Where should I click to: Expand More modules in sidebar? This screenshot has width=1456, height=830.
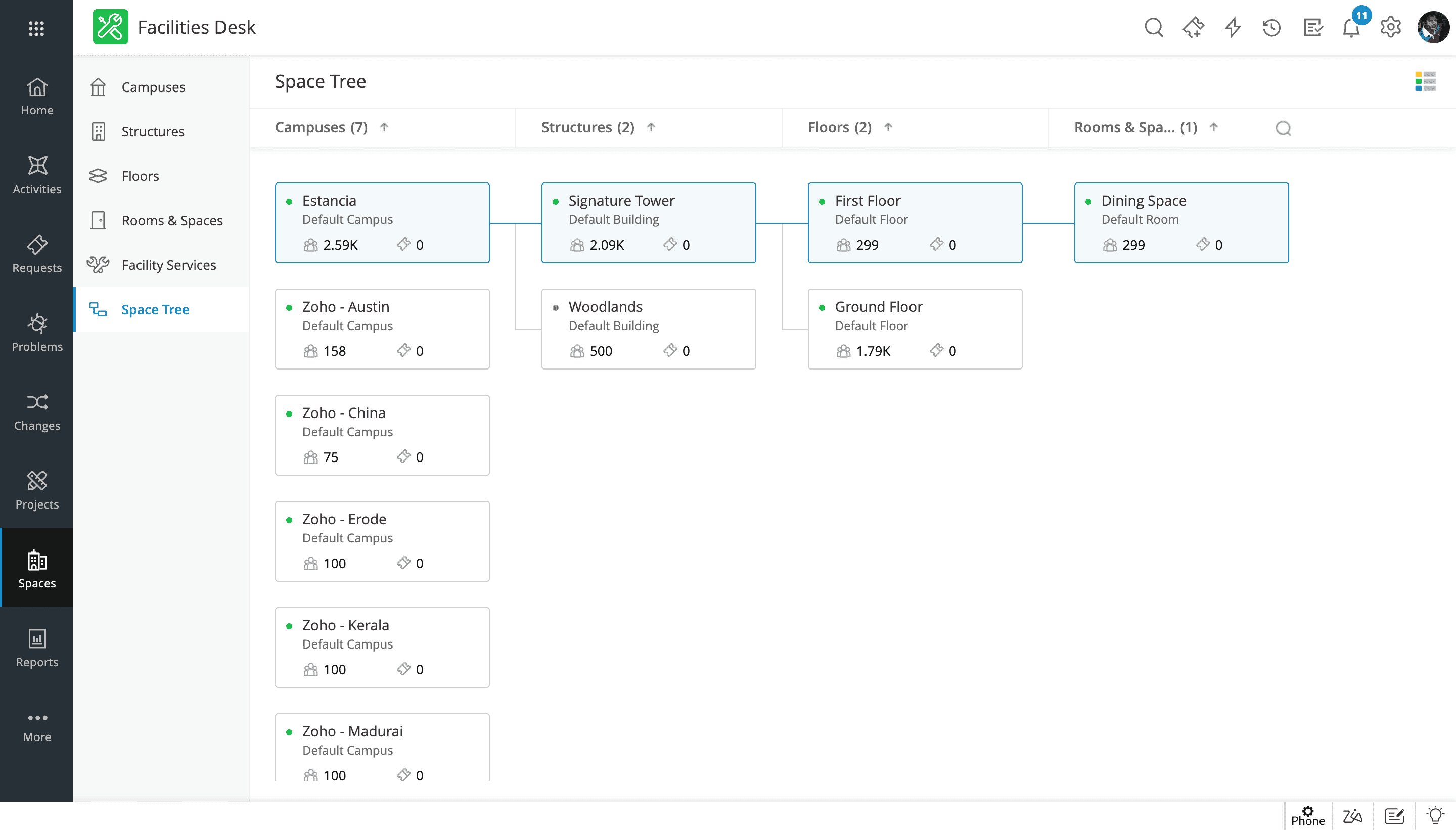(36, 727)
